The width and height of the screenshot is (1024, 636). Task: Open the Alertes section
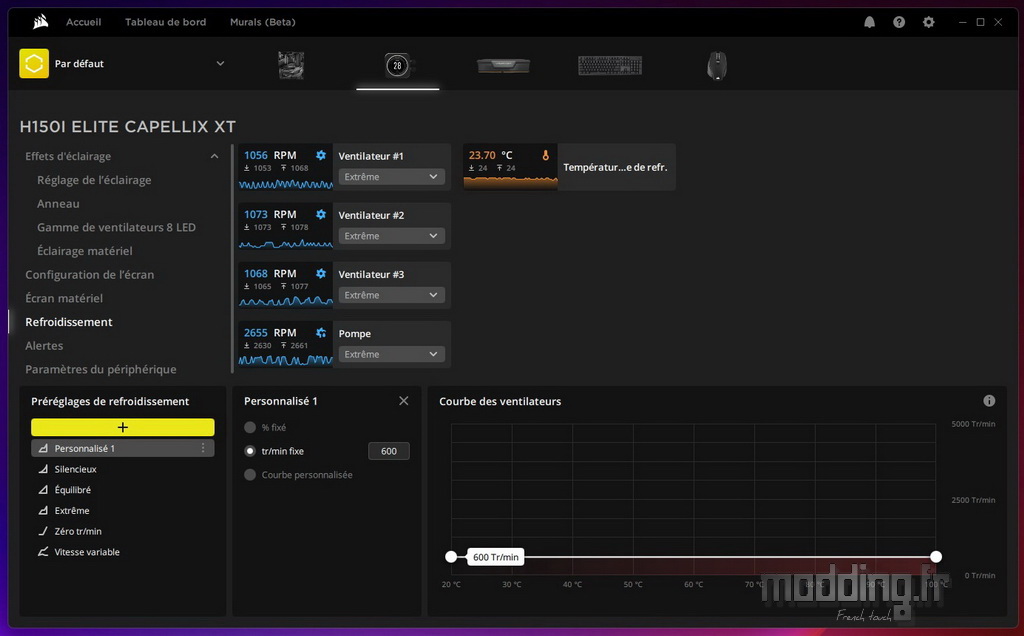click(x=44, y=345)
